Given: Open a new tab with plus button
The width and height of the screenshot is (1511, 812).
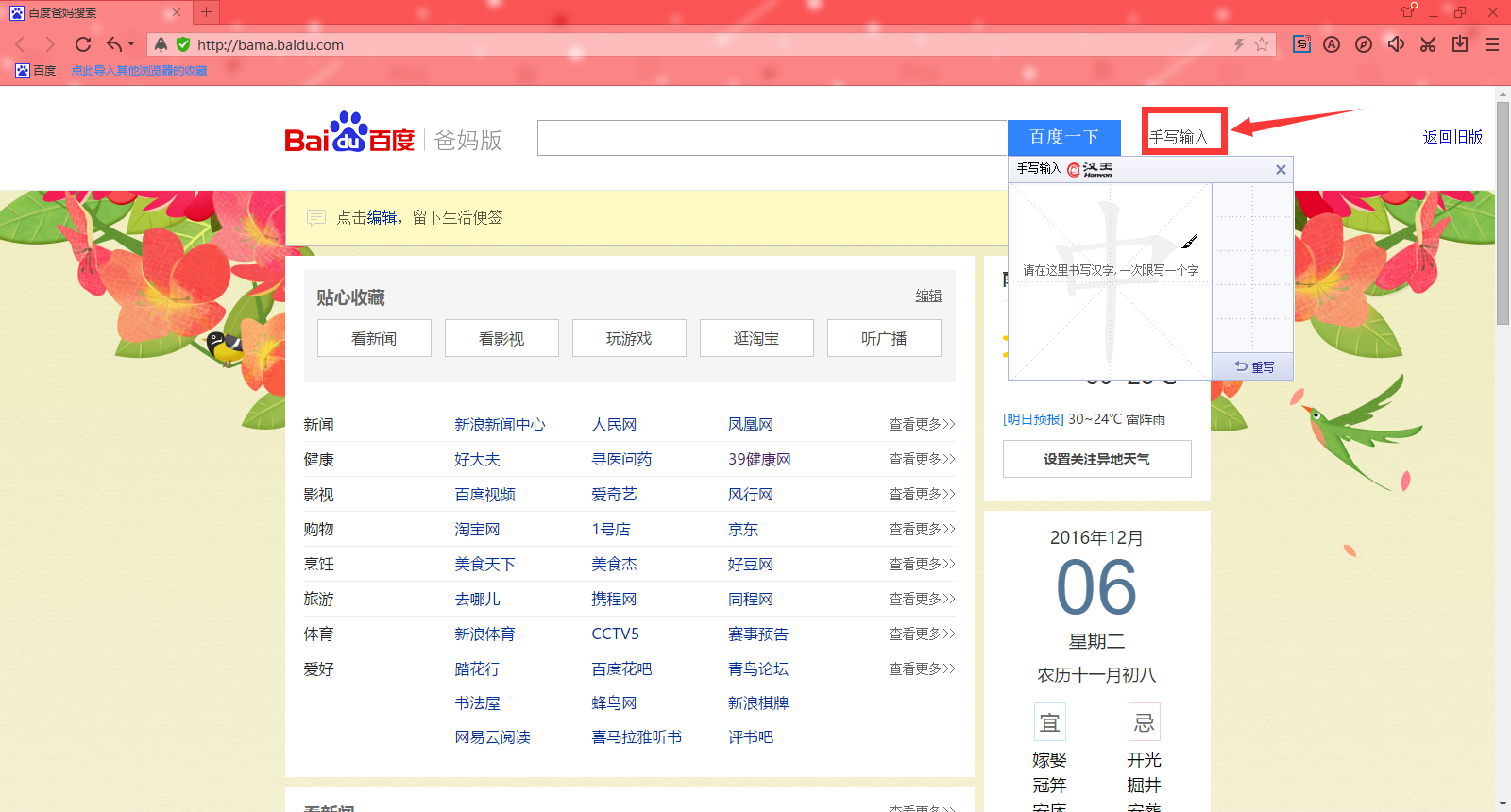Looking at the screenshot, I should point(206,12).
